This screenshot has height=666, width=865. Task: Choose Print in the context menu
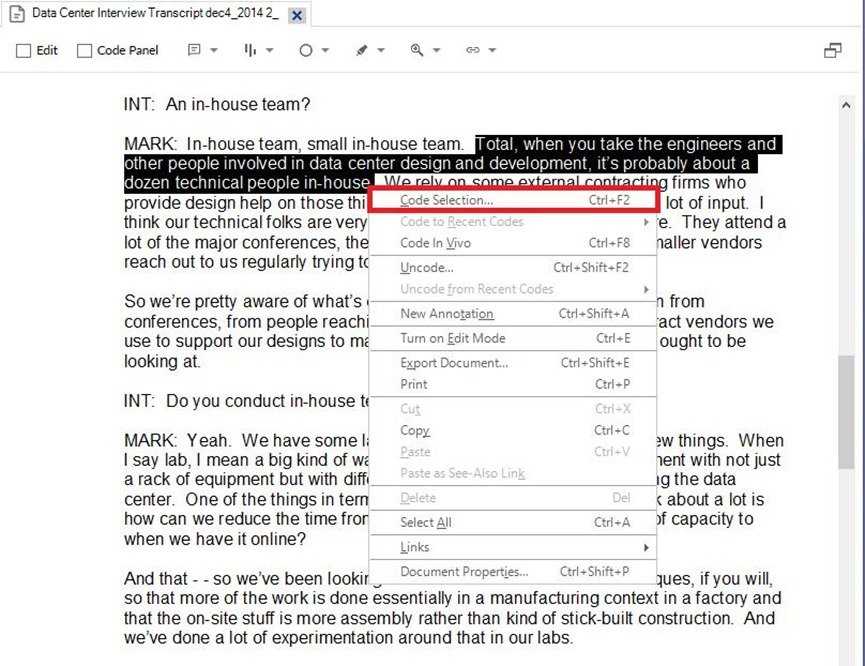tap(514, 385)
